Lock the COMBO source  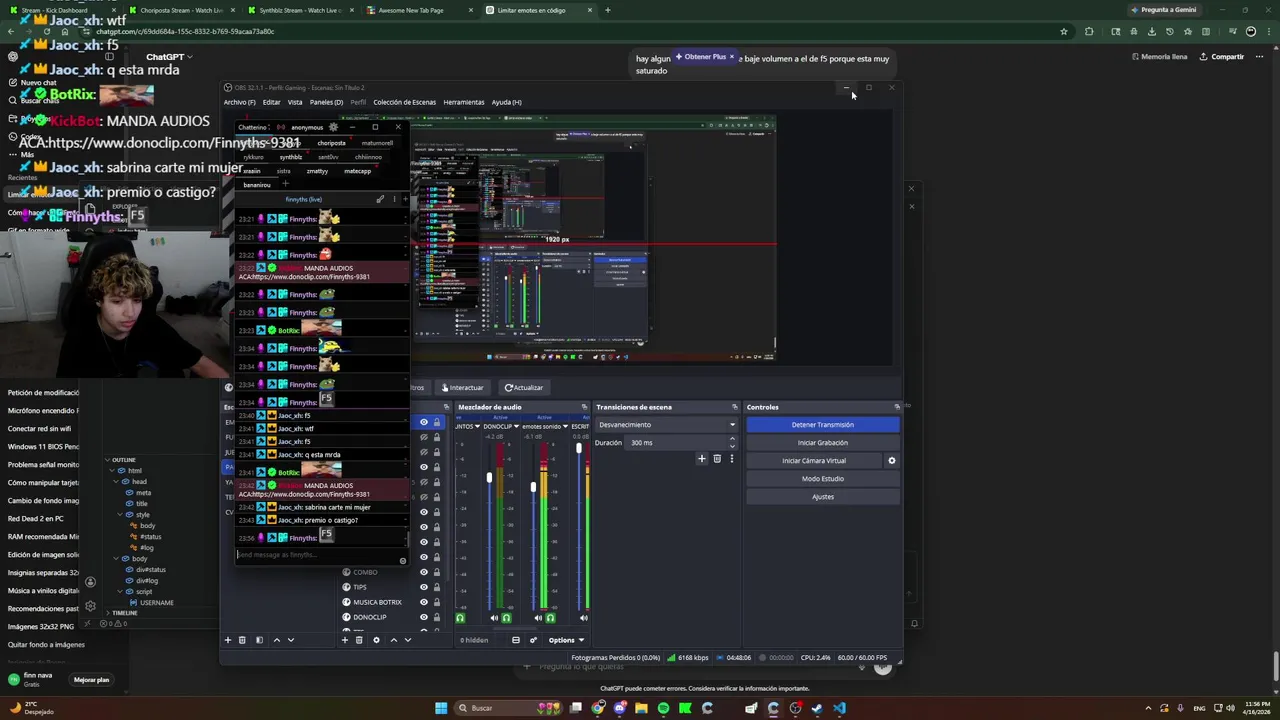pyautogui.click(x=437, y=572)
